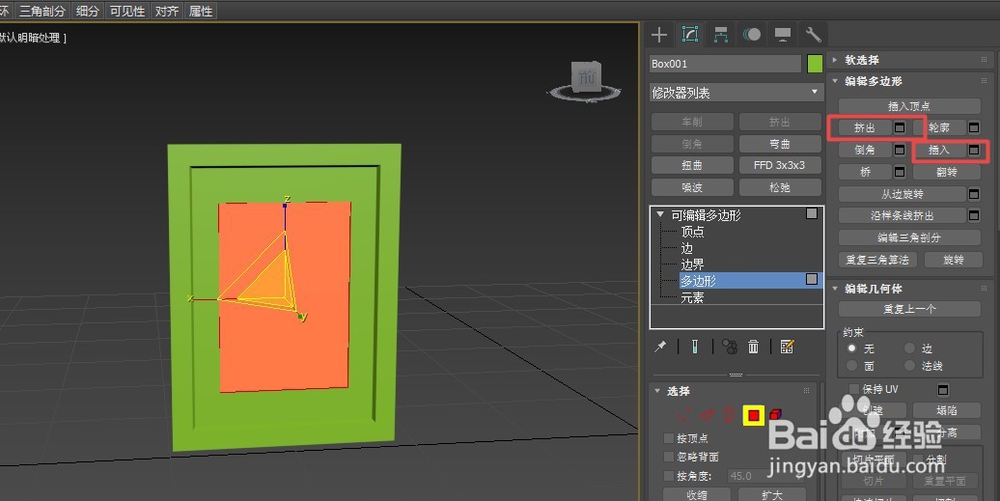Screen dimensions: 1000x501
Task: Click the green object color swatch
Action: click(x=814, y=64)
